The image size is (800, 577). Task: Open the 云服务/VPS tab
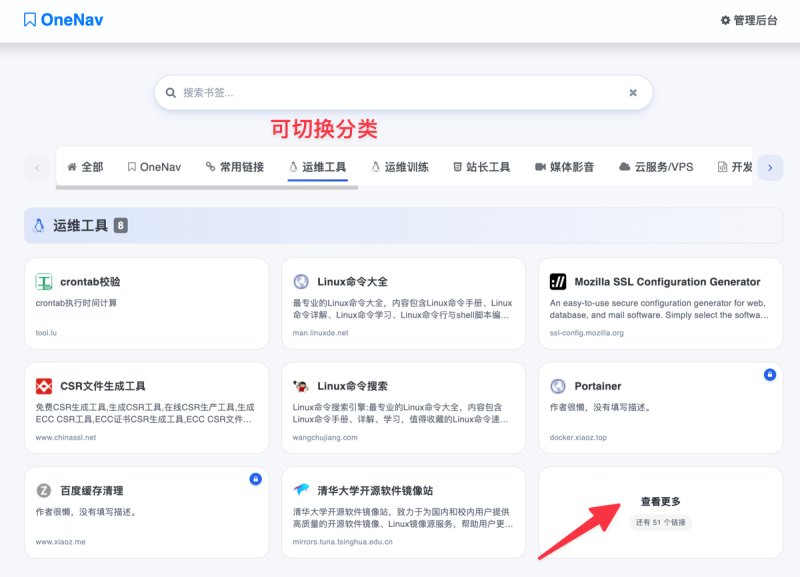tap(656, 167)
